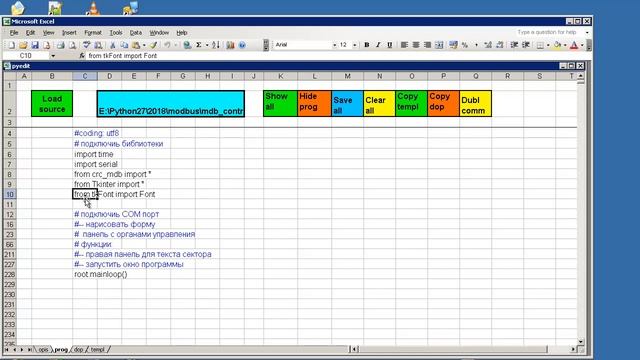Click the Center alignment icon

pyautogui.click(x=416, y=45)
